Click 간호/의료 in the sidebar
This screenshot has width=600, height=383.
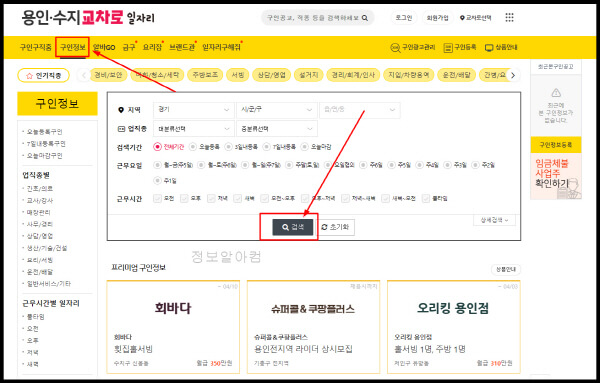(39, 189)
